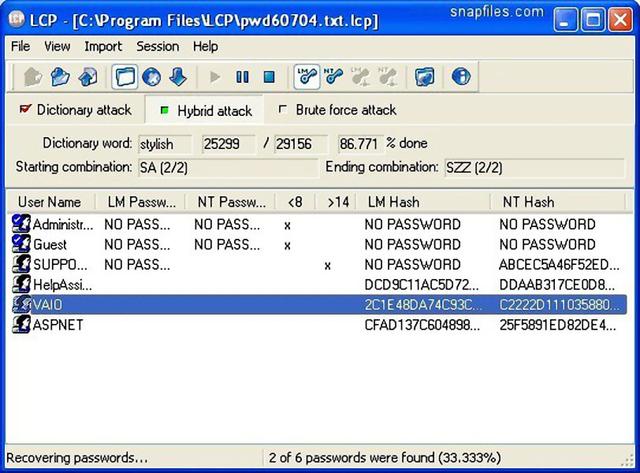
Task: Enable the Brute force attack checkbox
Action: point(282,109)
